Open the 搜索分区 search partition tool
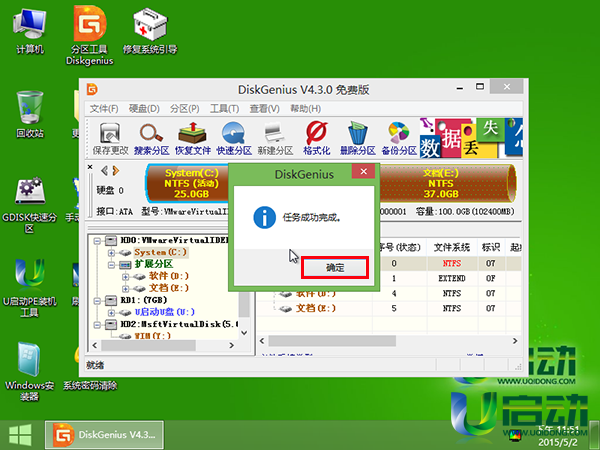 point(152,139)
